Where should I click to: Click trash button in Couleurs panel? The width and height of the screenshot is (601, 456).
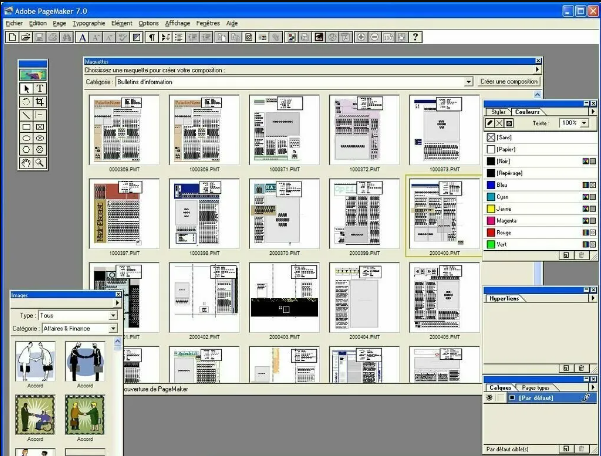(x=581, y=255)
